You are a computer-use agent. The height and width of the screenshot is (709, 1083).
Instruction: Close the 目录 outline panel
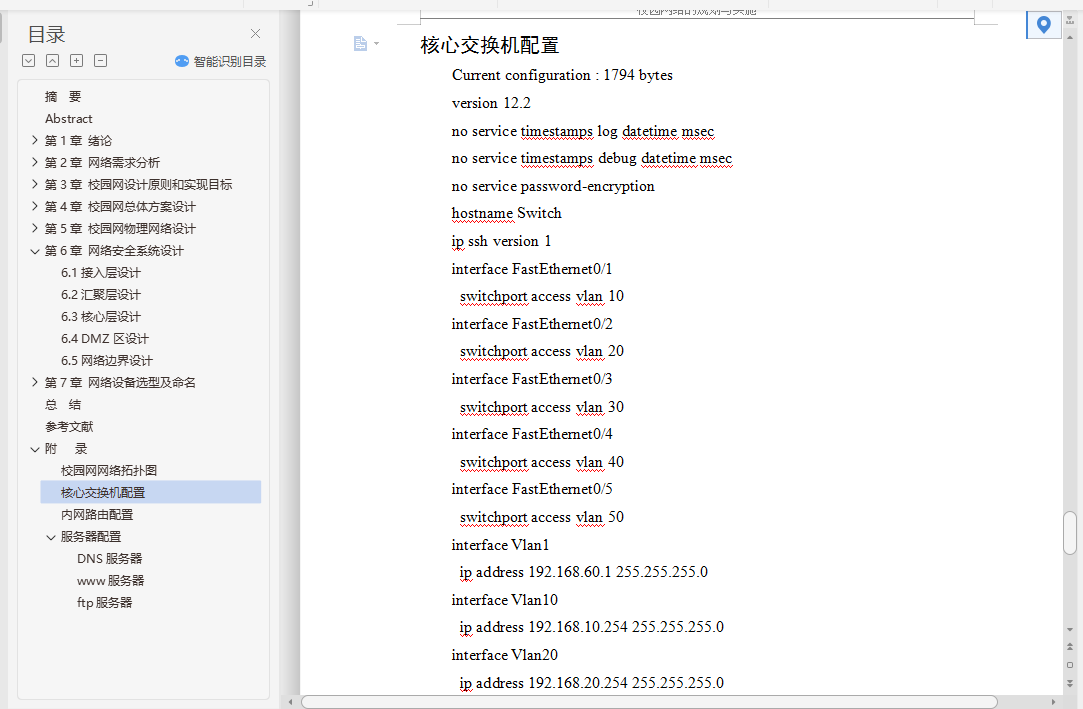256,33
